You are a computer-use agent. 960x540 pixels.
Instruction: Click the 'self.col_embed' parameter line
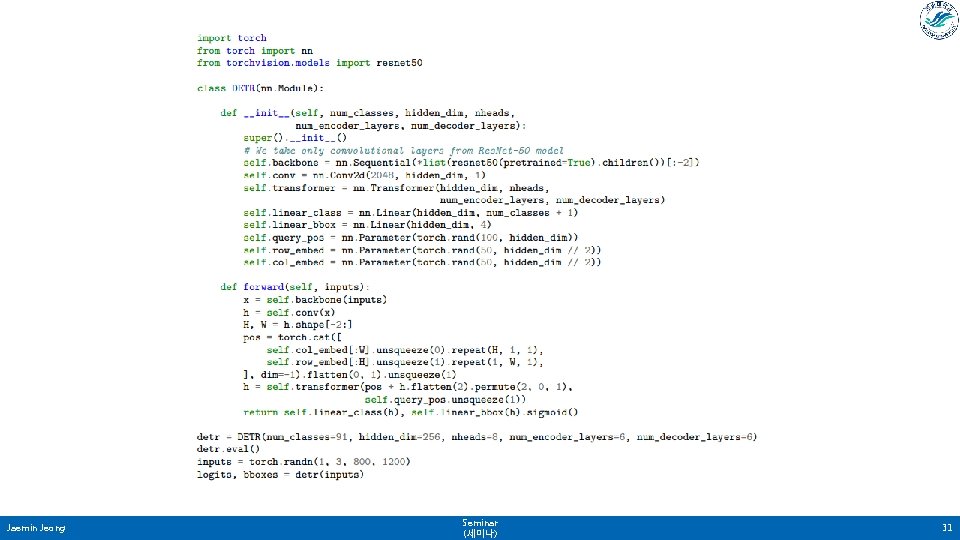[422, 263]
